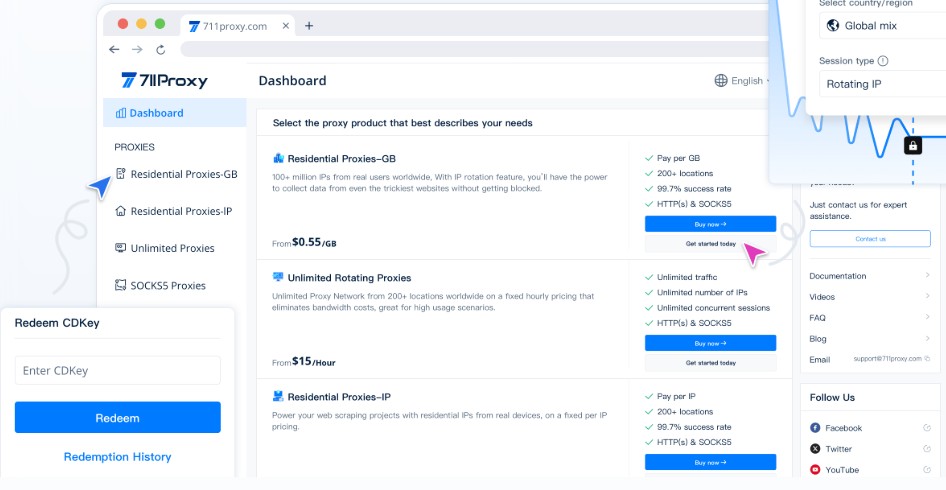The width and height of the screenshot is (946, 490).
Task: Click the $0.55/GB price text
Action: point(314,243)
